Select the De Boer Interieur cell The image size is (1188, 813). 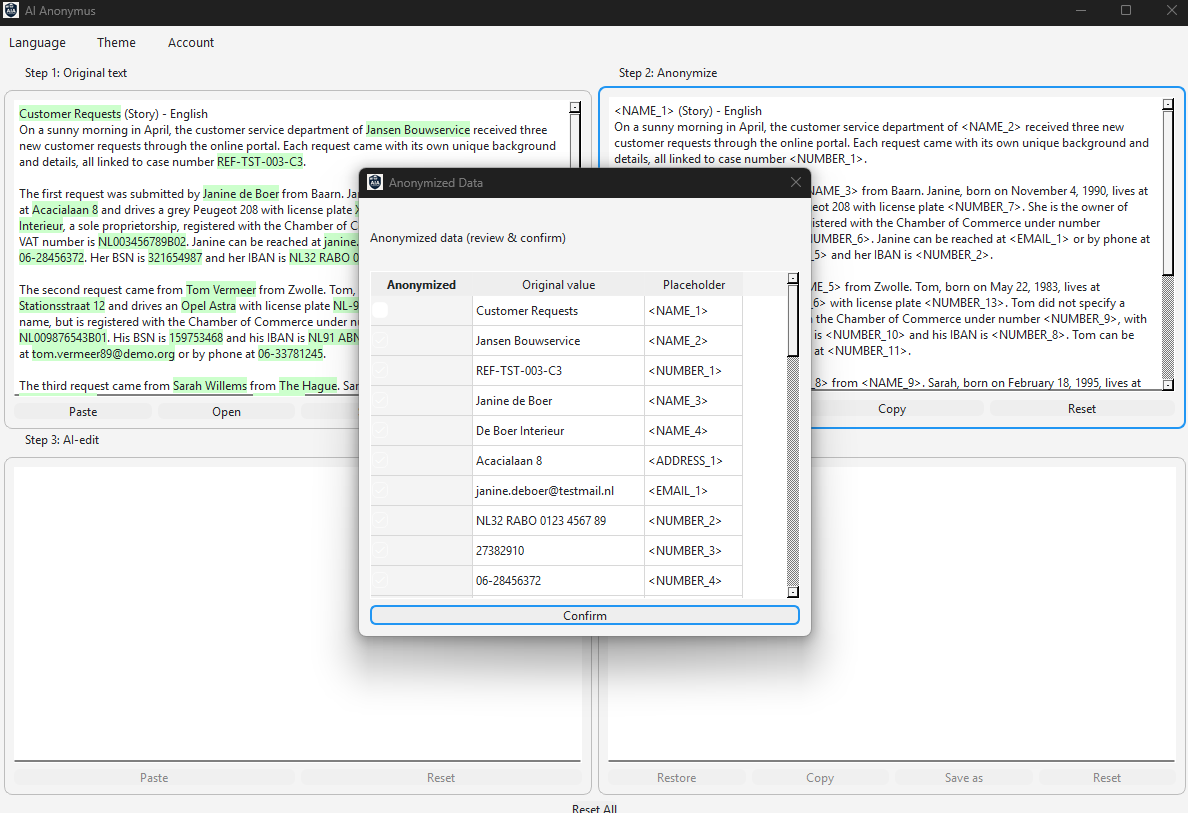558,430
